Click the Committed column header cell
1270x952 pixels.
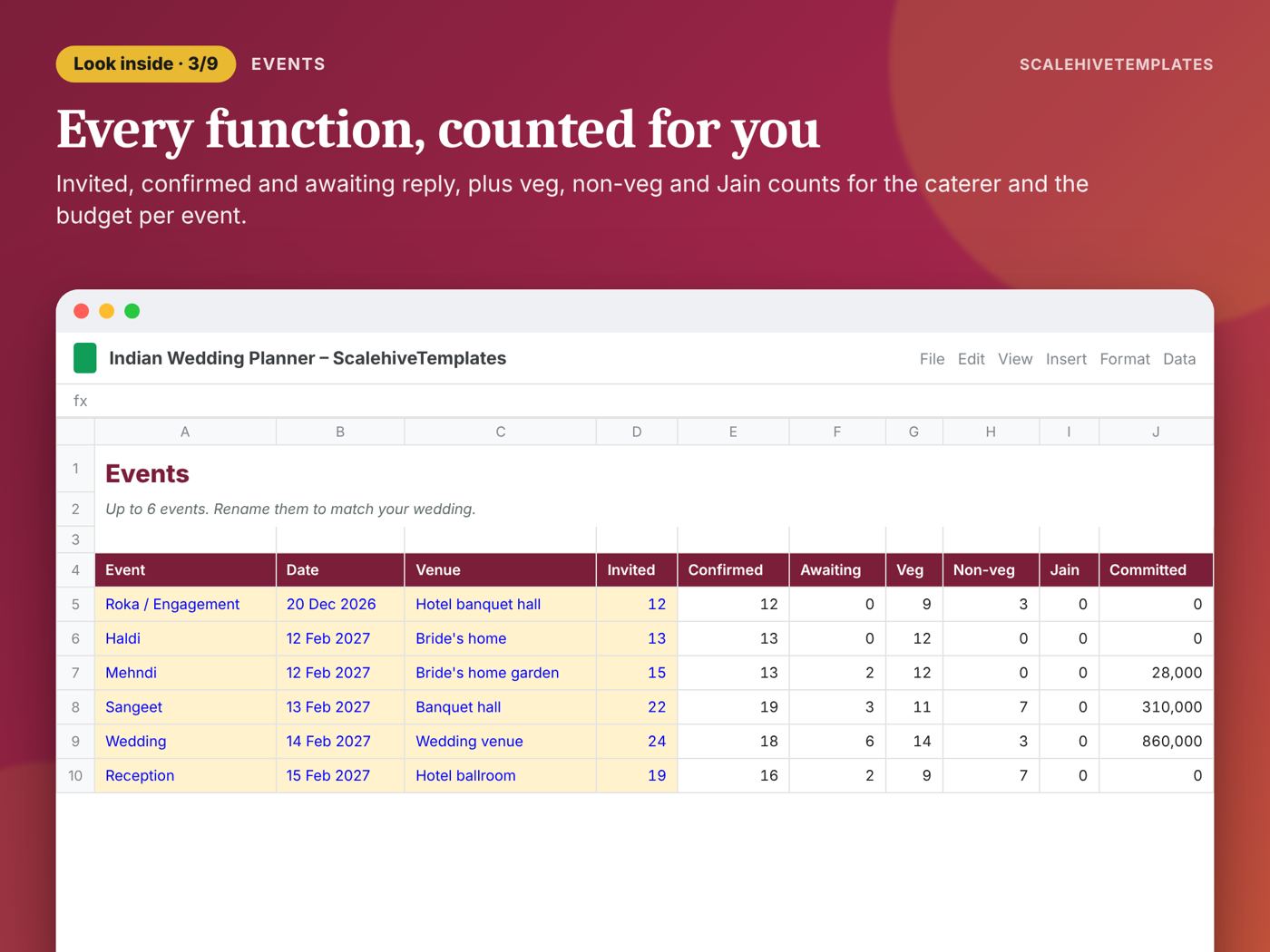[1156, 570]
